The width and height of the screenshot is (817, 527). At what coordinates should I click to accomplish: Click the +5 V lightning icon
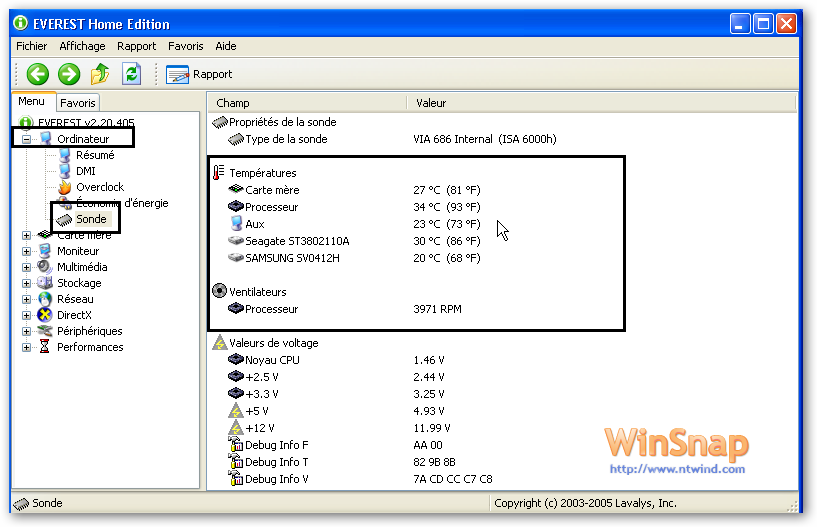pos(236,411)
